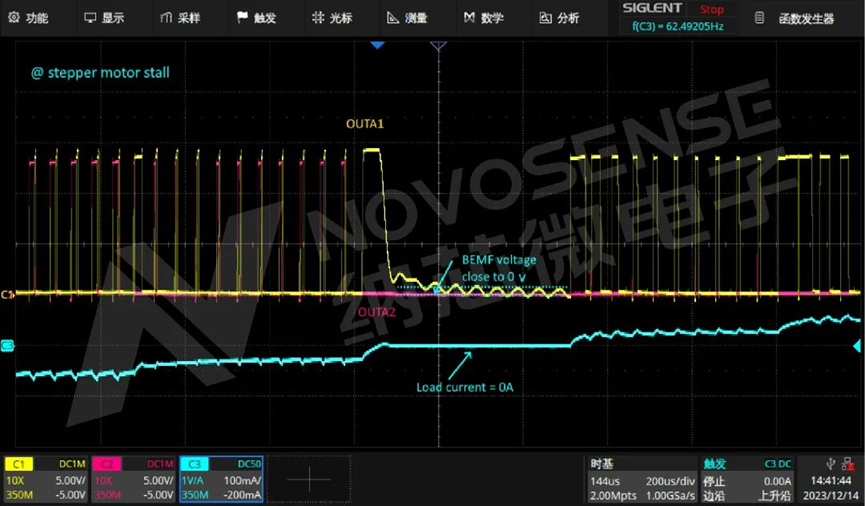The image size is (865, 506).
Task: Click the cyan trigger level arrow at right edge
Action: coord(857,346)
